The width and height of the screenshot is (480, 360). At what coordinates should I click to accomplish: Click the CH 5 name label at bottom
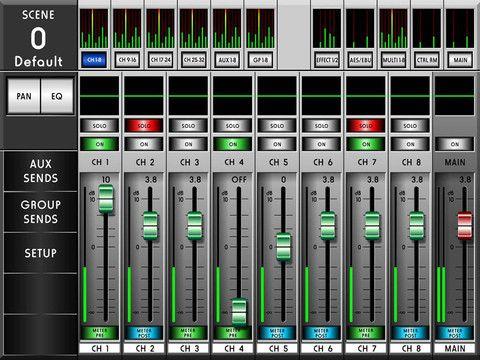[x=277, y=348]
